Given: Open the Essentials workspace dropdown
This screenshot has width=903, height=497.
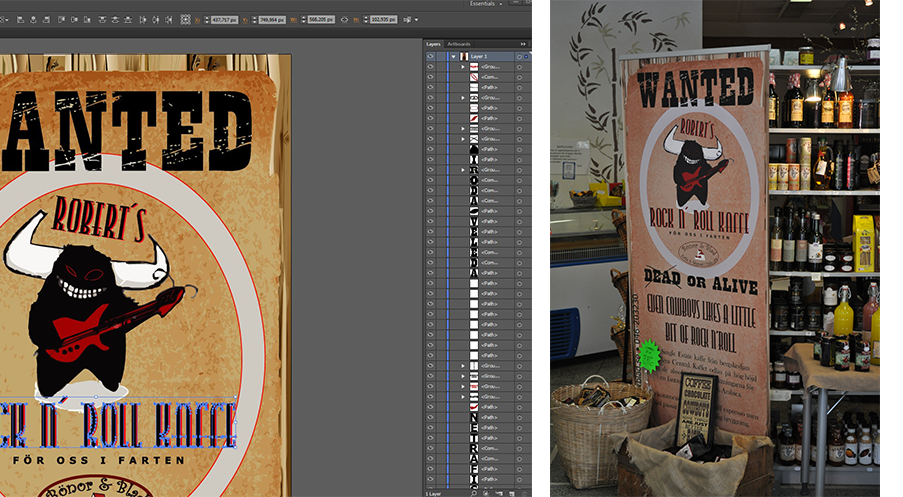Looking at the screenshot, I should (x=486, y=3).
